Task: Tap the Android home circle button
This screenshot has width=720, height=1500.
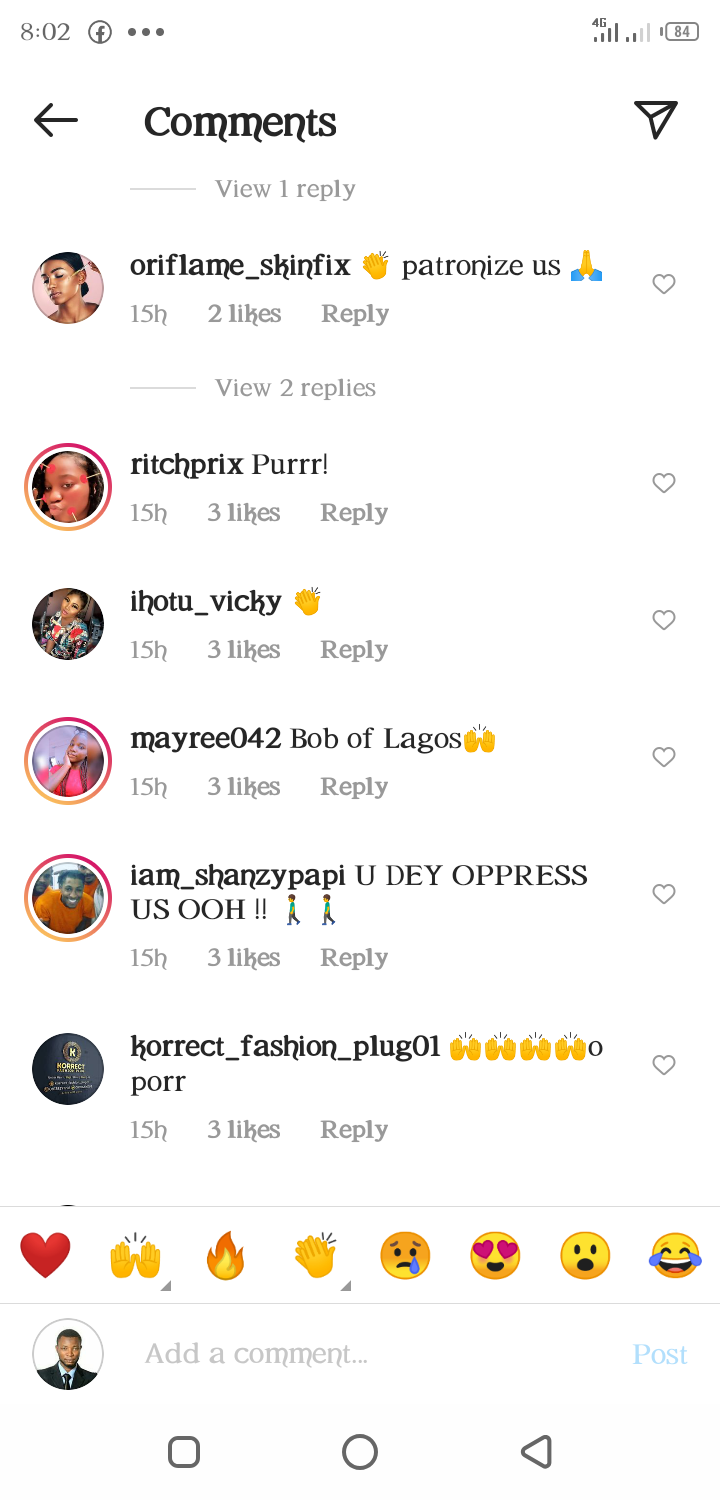Action: click(360, 1451)
